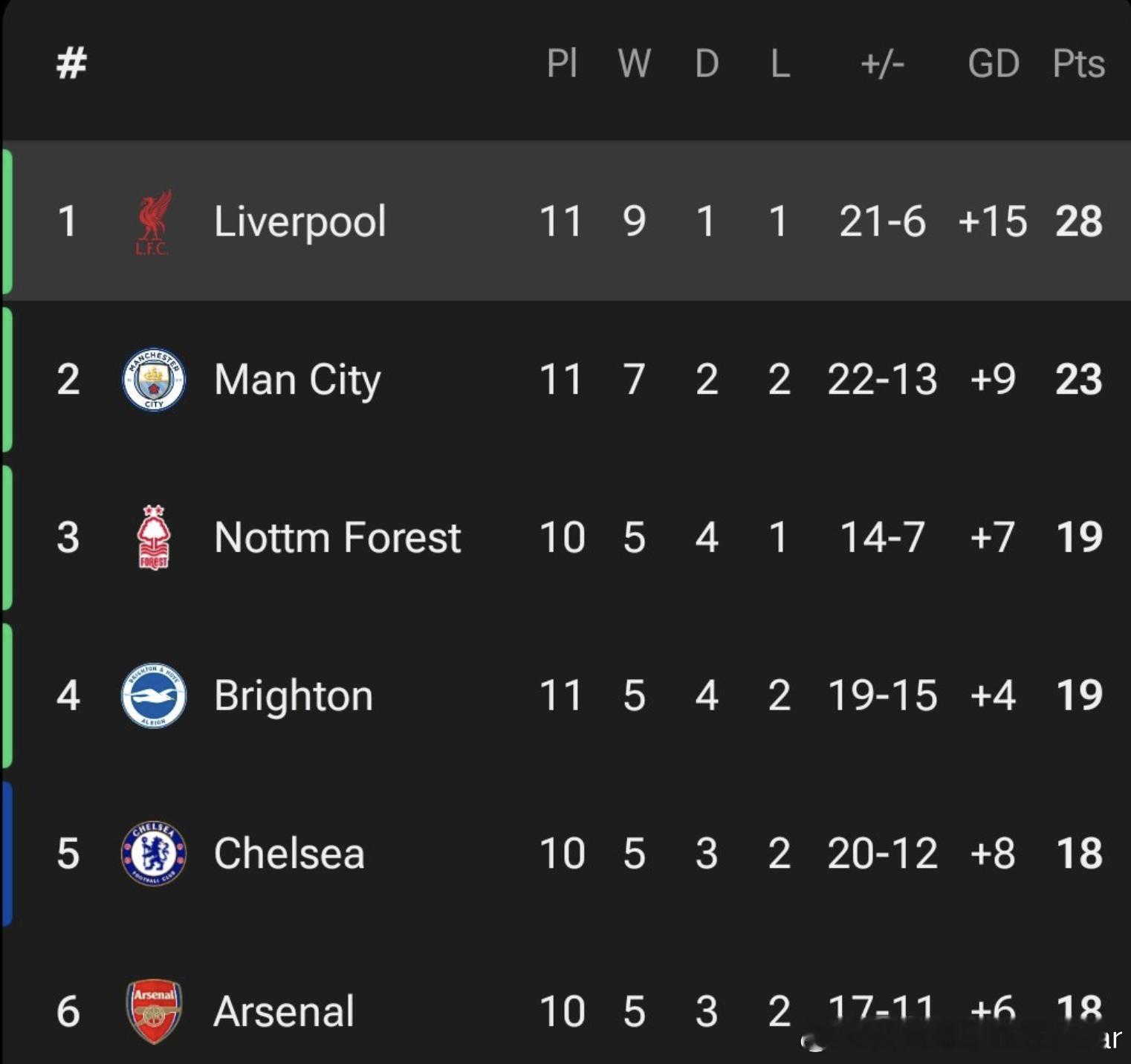Open the Liverpool team name
Screen dimensions: 1131x1064
click(299, 221)
